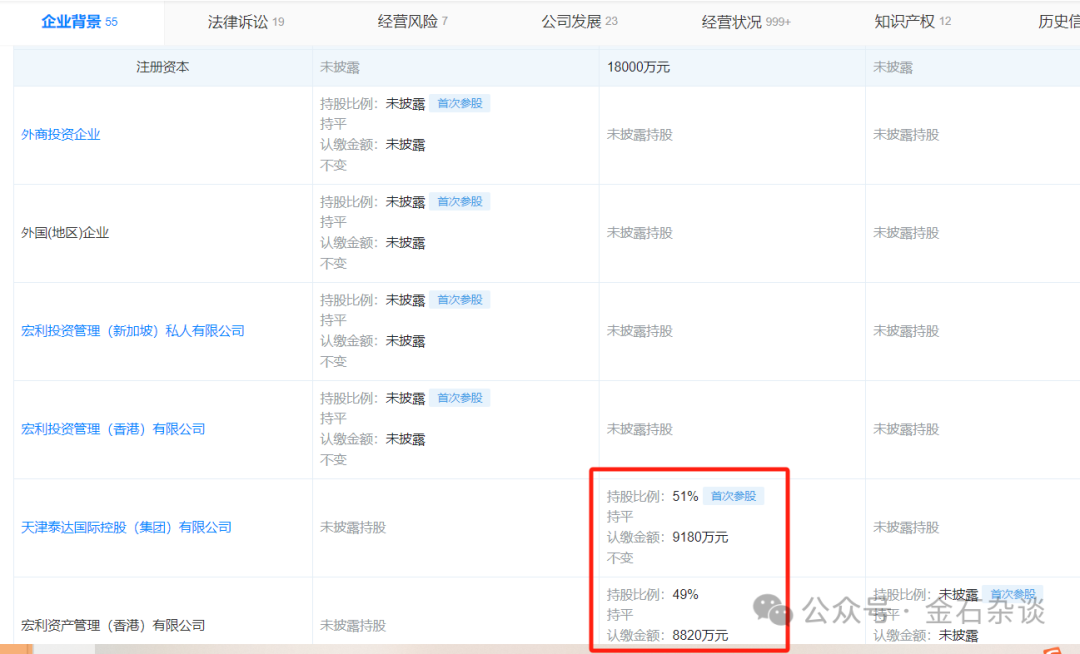1080x654 pixels.
Task: Open the partially visible 历史信息 tab
Action: [x=1059, y=22]
